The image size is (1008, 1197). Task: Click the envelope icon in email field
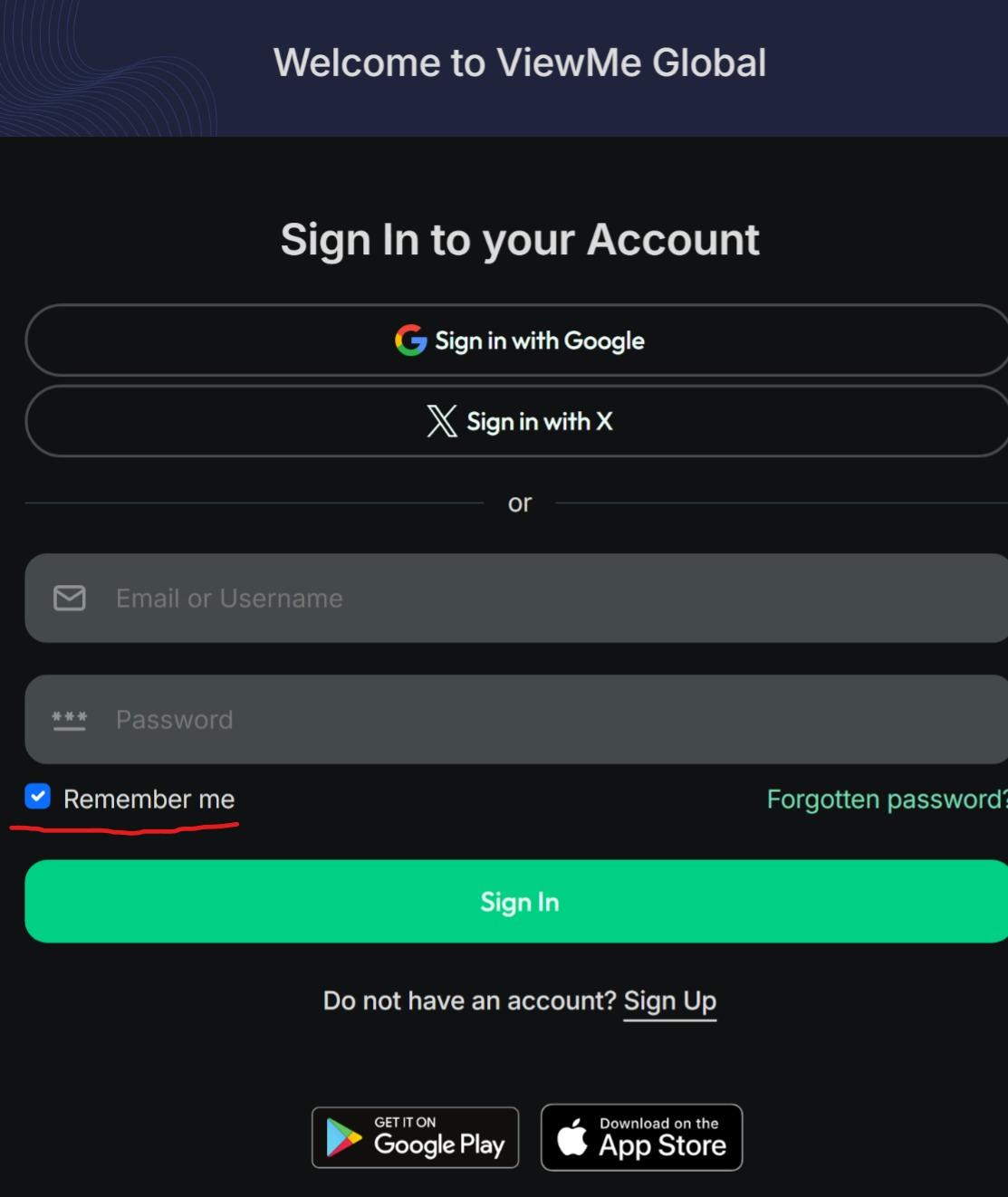(x=70, y=598)
